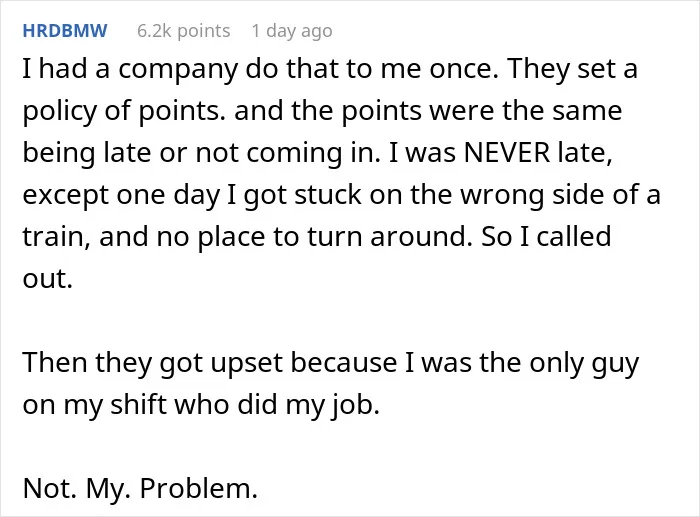Click the line starting 'except one day I'

(342, 195)
